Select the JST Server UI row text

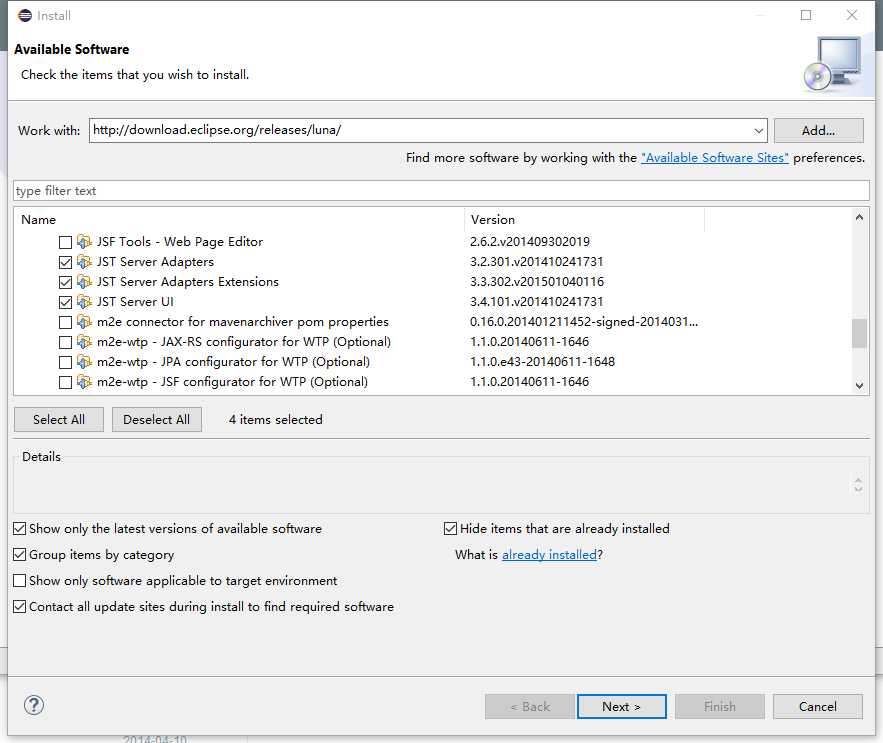pyautogui.click(x=135, y=302)
